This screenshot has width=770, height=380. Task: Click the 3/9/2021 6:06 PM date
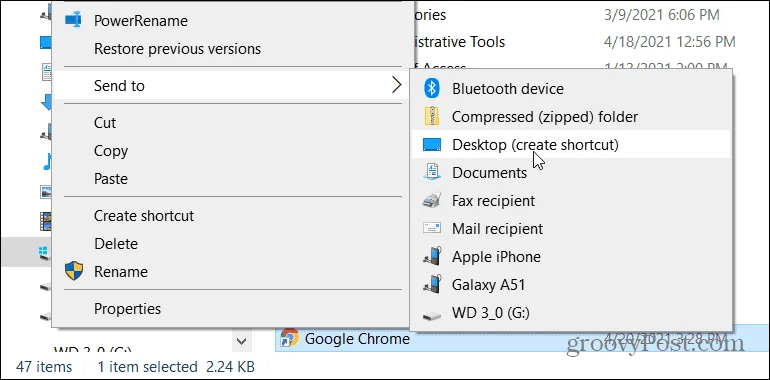(x=661, y=15)
